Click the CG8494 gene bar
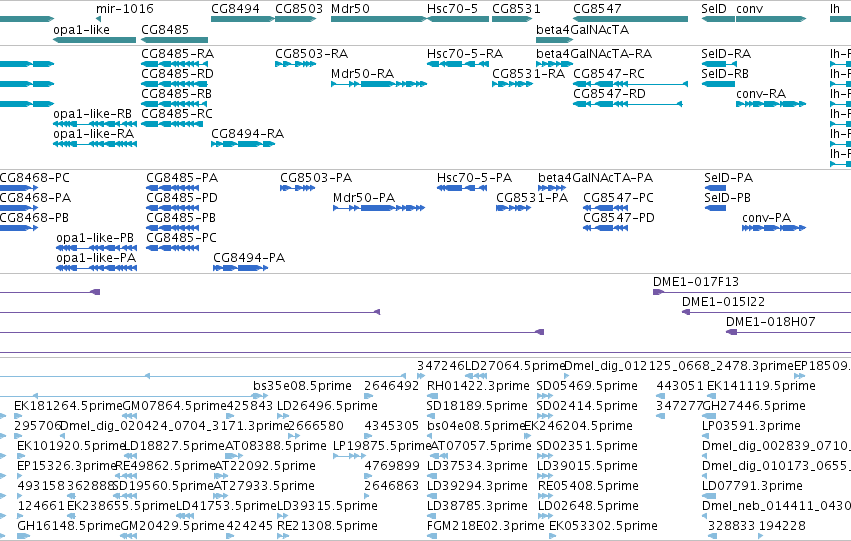Screen dimensions: 851x541 (243, 20)
